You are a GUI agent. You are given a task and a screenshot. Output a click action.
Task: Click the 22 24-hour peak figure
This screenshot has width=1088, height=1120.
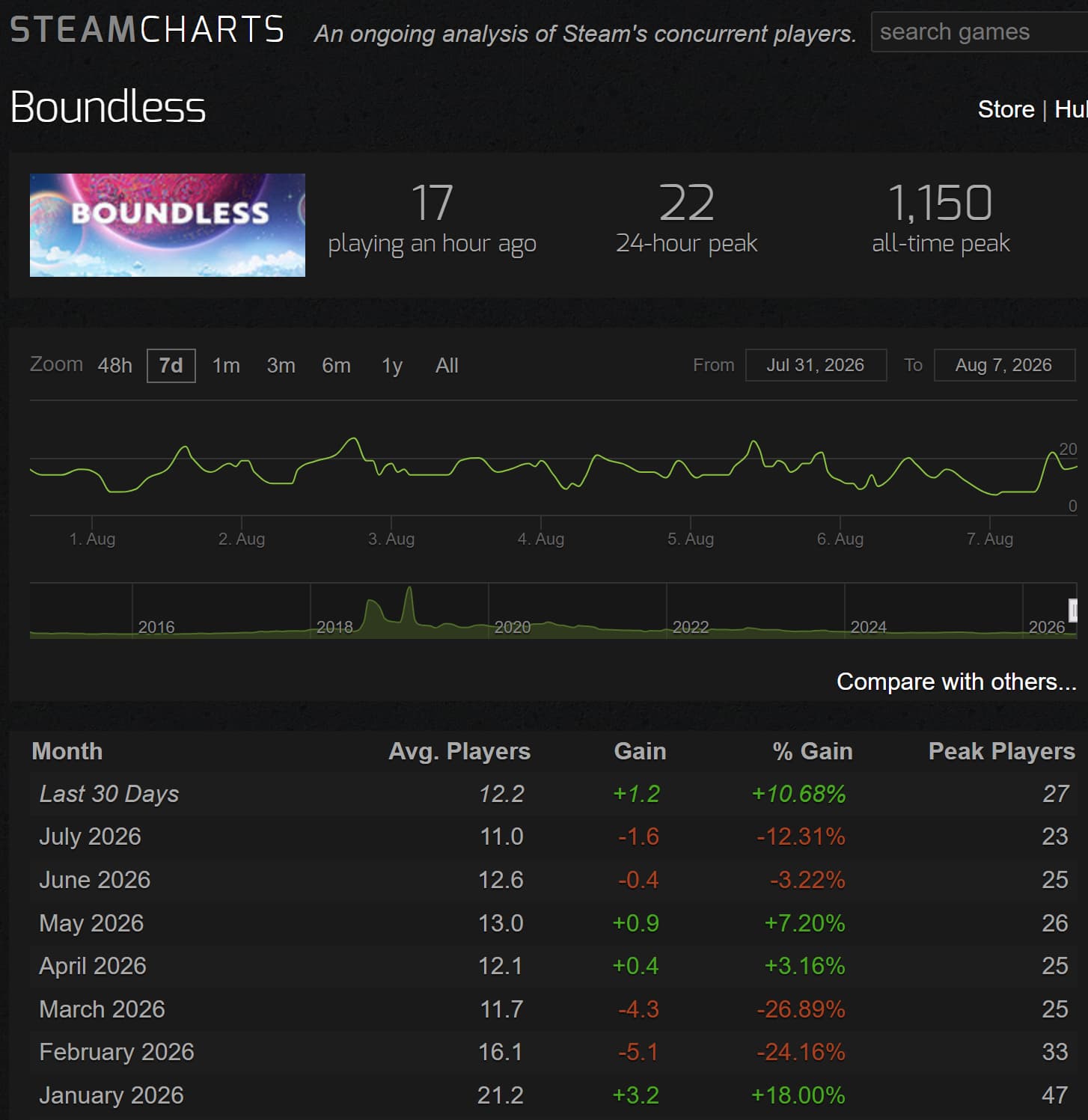tap(687, 203)
